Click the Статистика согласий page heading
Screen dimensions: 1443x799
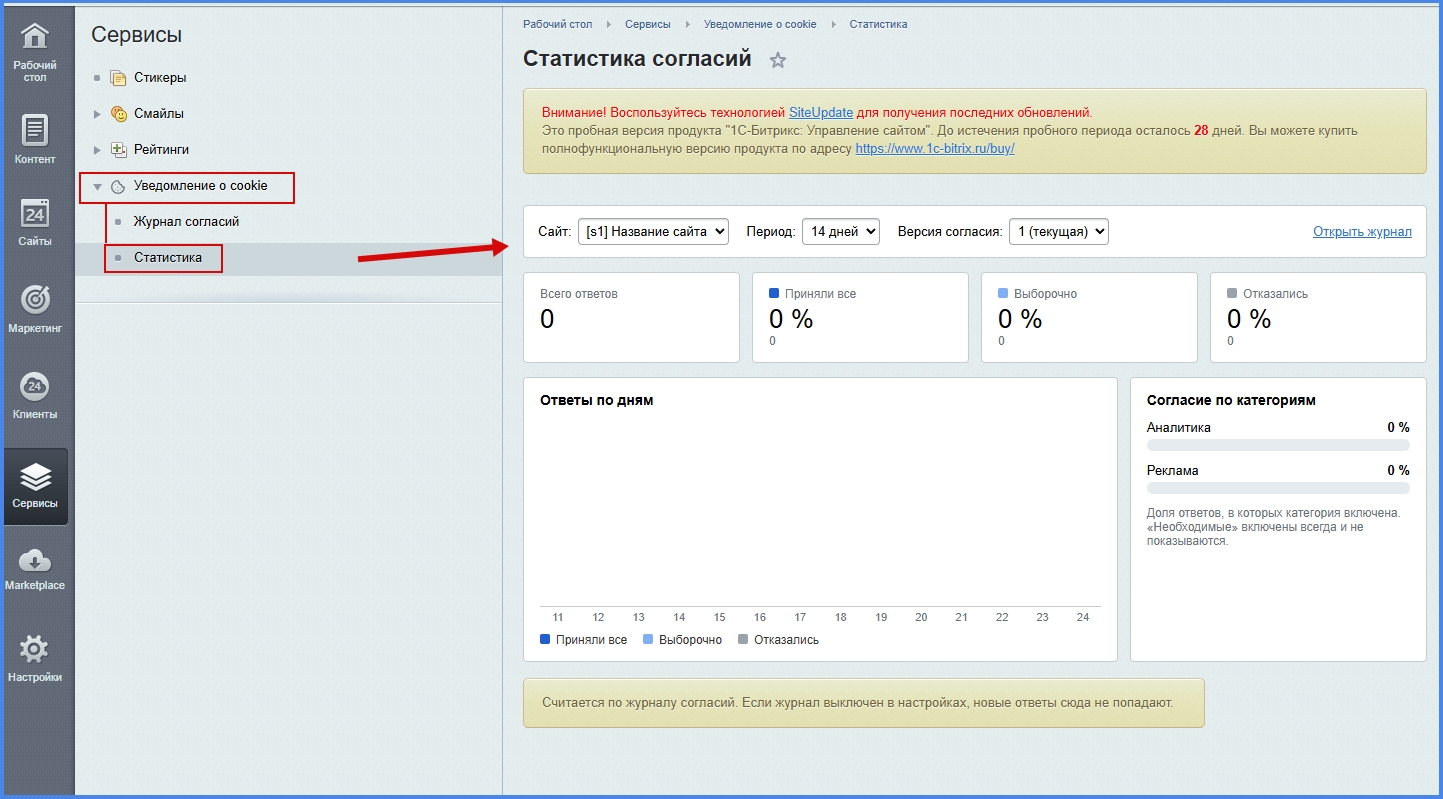point(637,59)
